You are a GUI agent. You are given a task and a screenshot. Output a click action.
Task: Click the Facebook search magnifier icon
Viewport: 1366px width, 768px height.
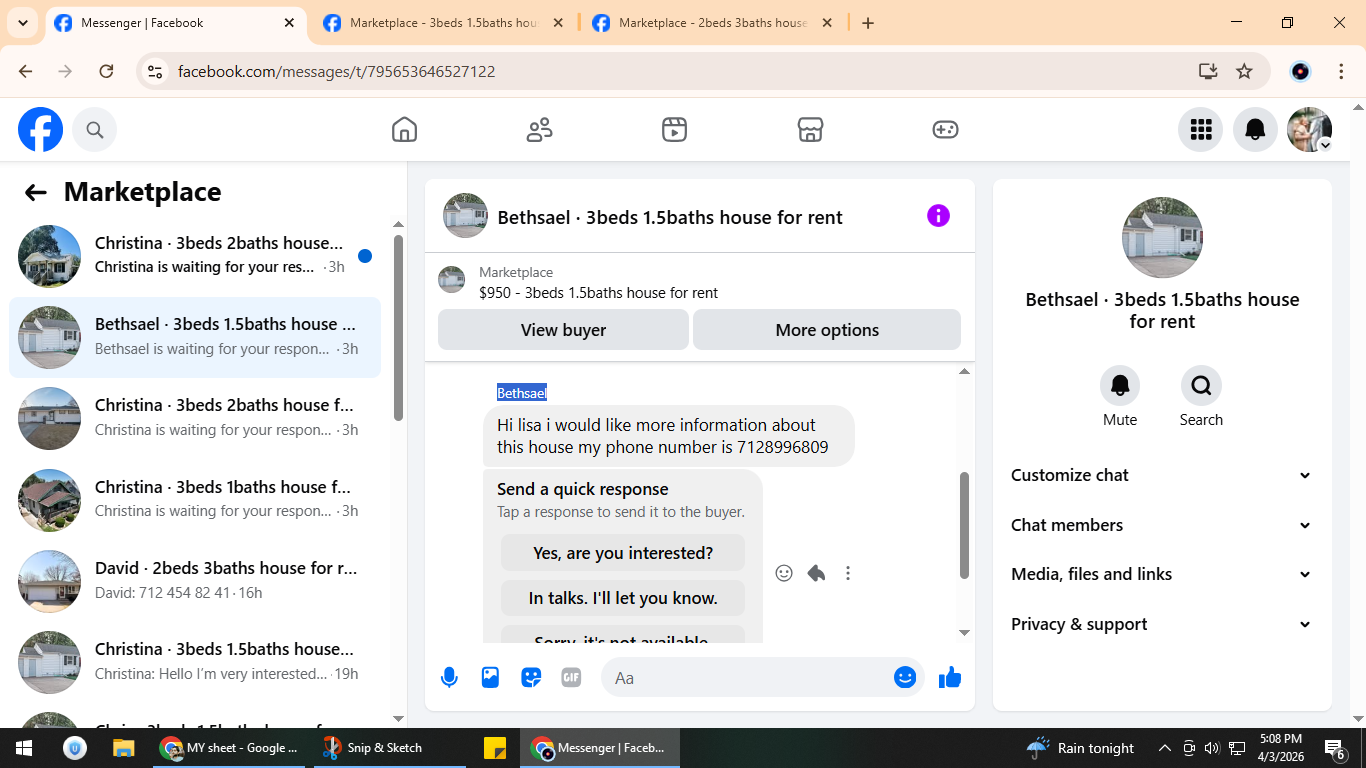point(95,130)
